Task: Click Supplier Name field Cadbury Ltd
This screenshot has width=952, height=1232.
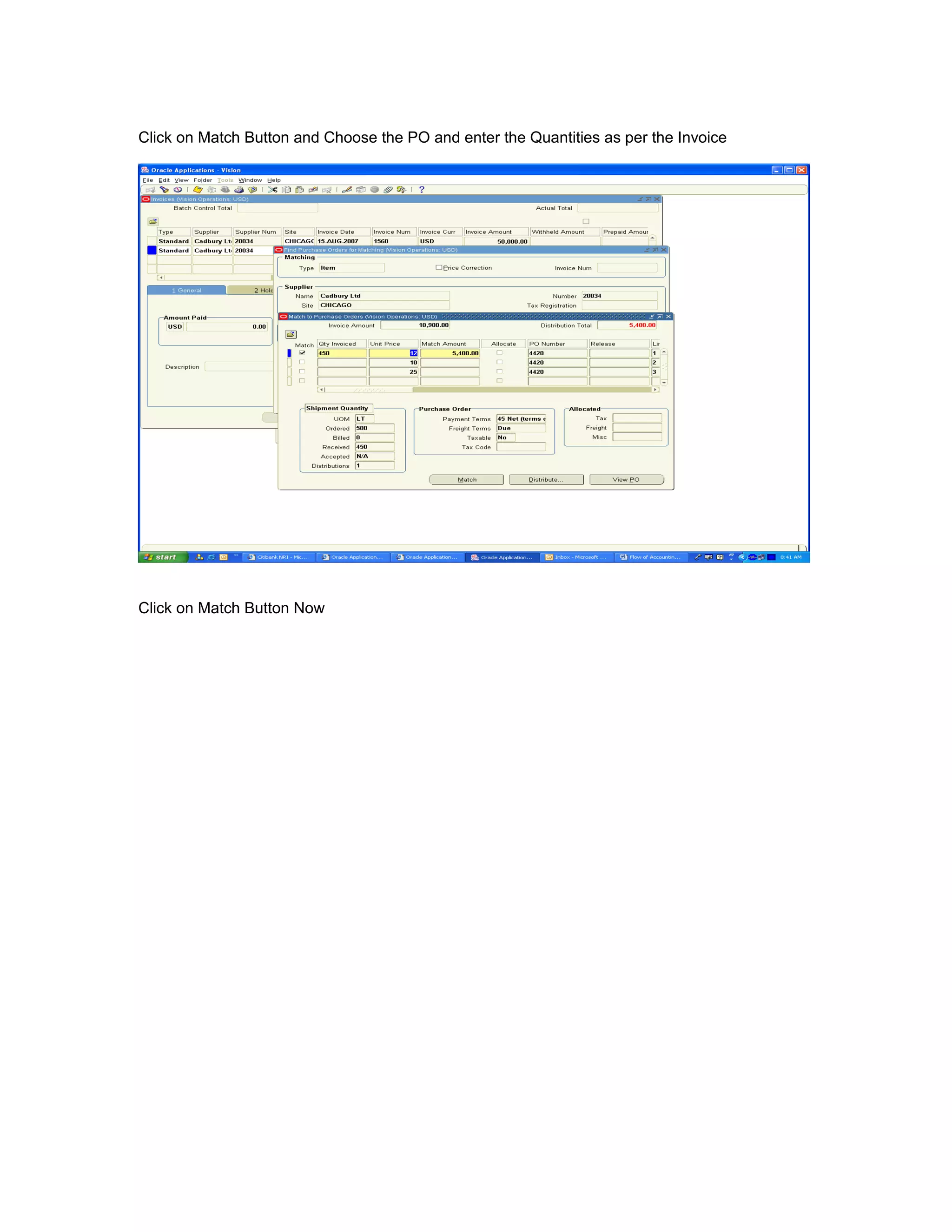Action: [x=384, y=296]
